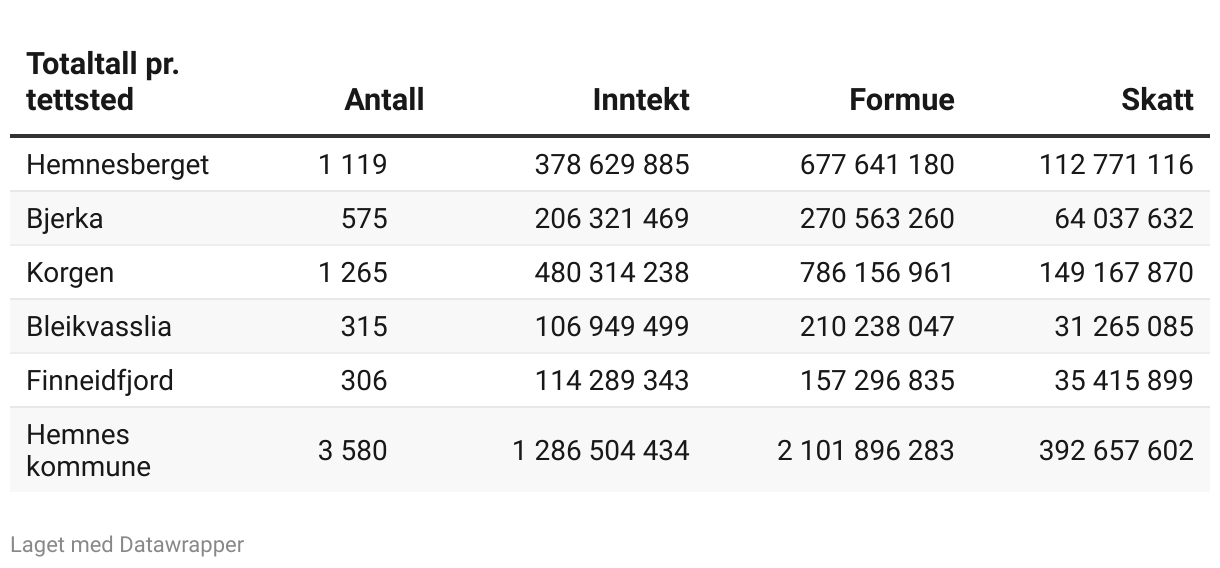Select the Finneidfjord row label
Image resolution: width=1220 pixels, height=568 pixels.
pyautogui.click(x=99, y=380)
